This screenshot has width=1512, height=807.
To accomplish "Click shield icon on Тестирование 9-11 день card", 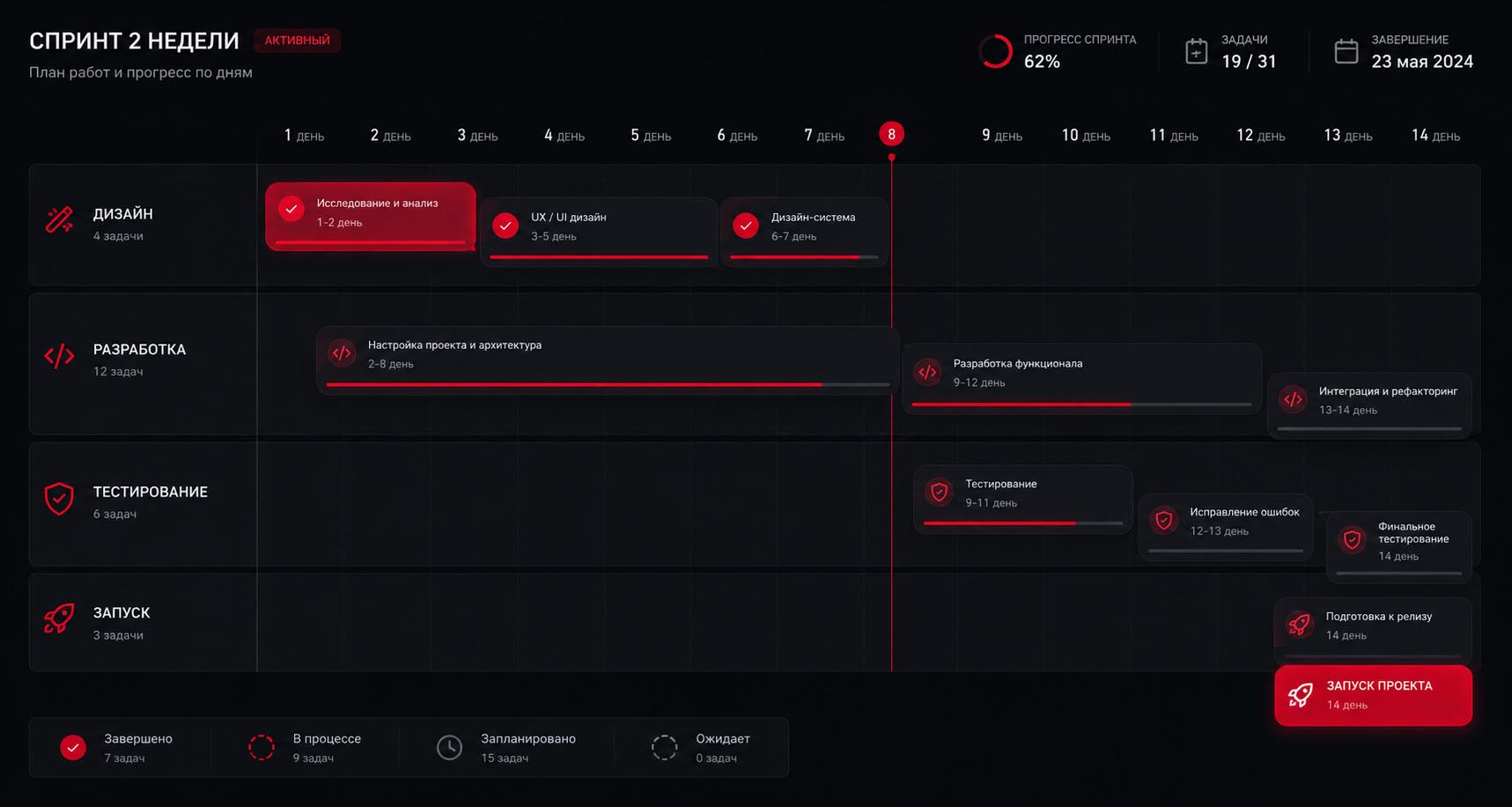I will coord(939,492).
